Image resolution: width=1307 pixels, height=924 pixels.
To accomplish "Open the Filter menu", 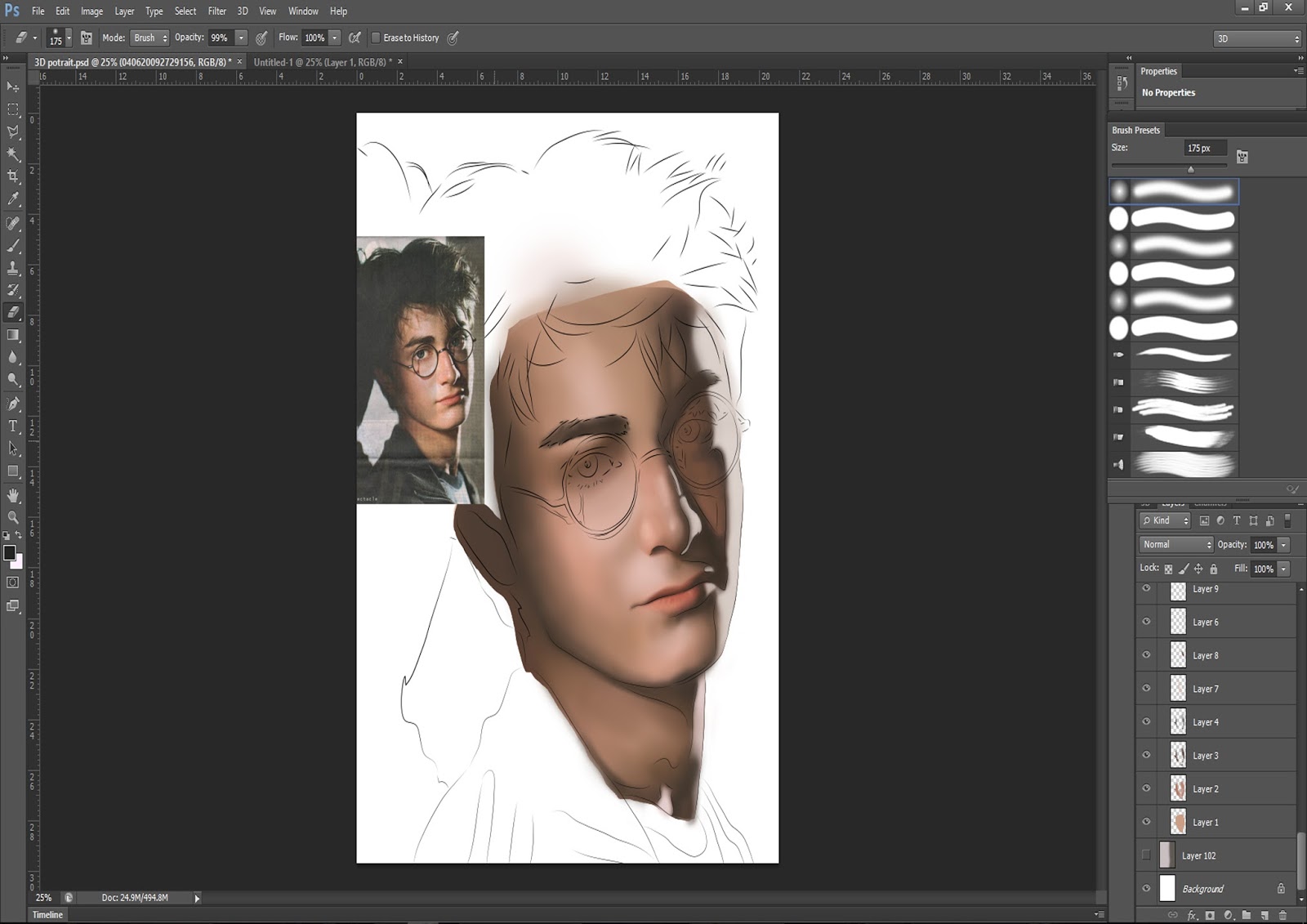I will [x=216, y=11].
